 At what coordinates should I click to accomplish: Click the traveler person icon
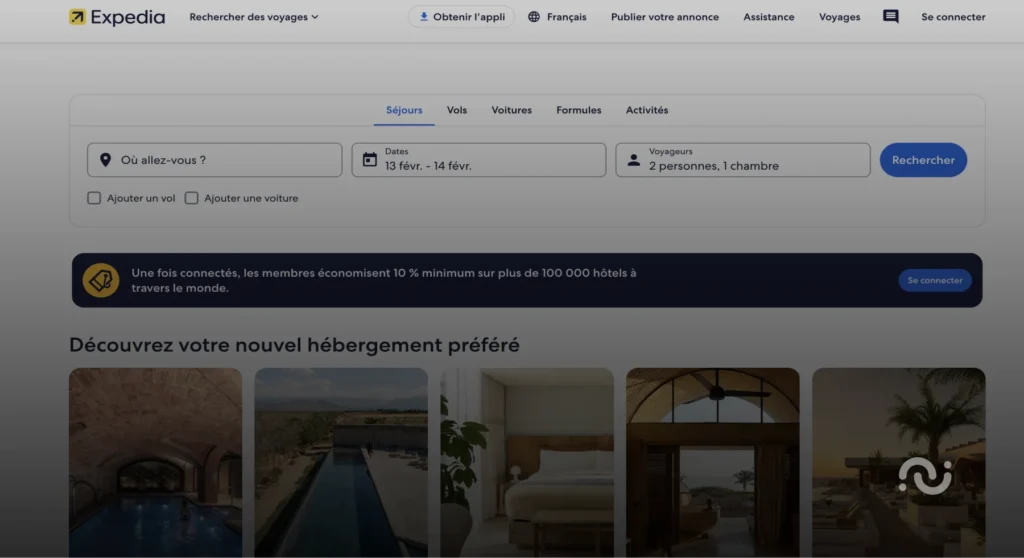633,160
